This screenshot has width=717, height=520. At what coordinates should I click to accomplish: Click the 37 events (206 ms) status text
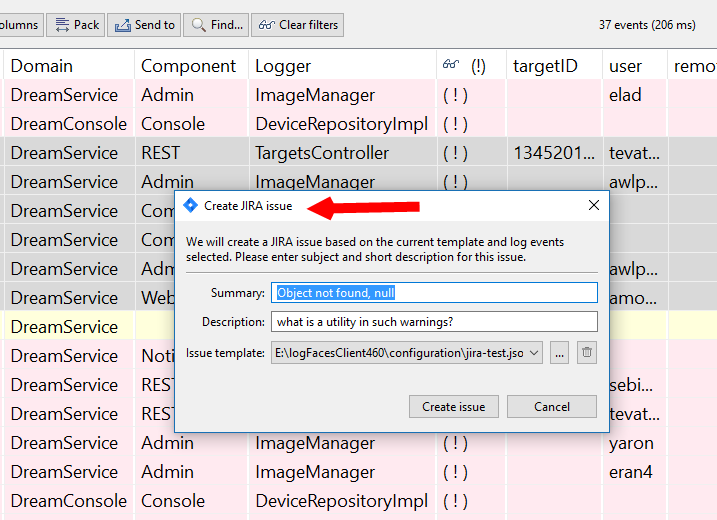coord(647,25)
